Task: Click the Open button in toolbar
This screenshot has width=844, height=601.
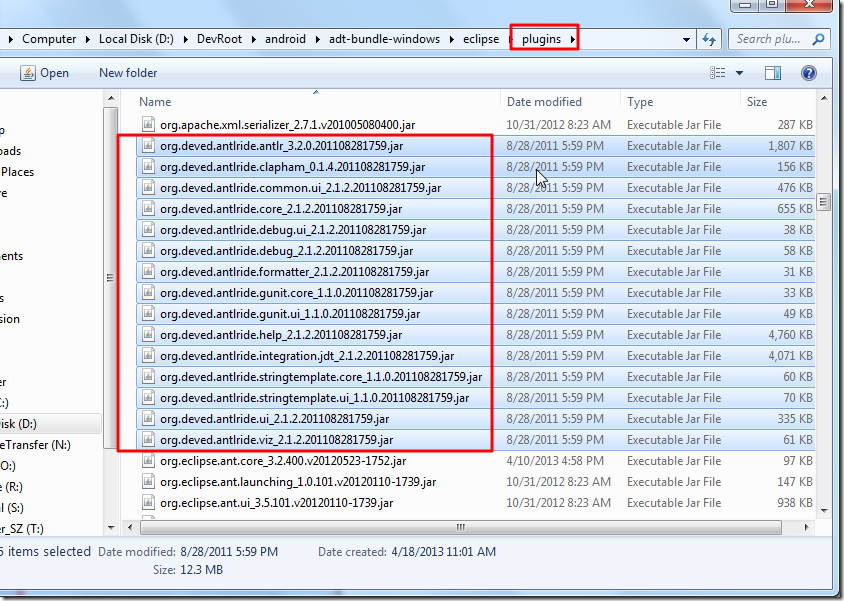Action: tap(44, 73)
